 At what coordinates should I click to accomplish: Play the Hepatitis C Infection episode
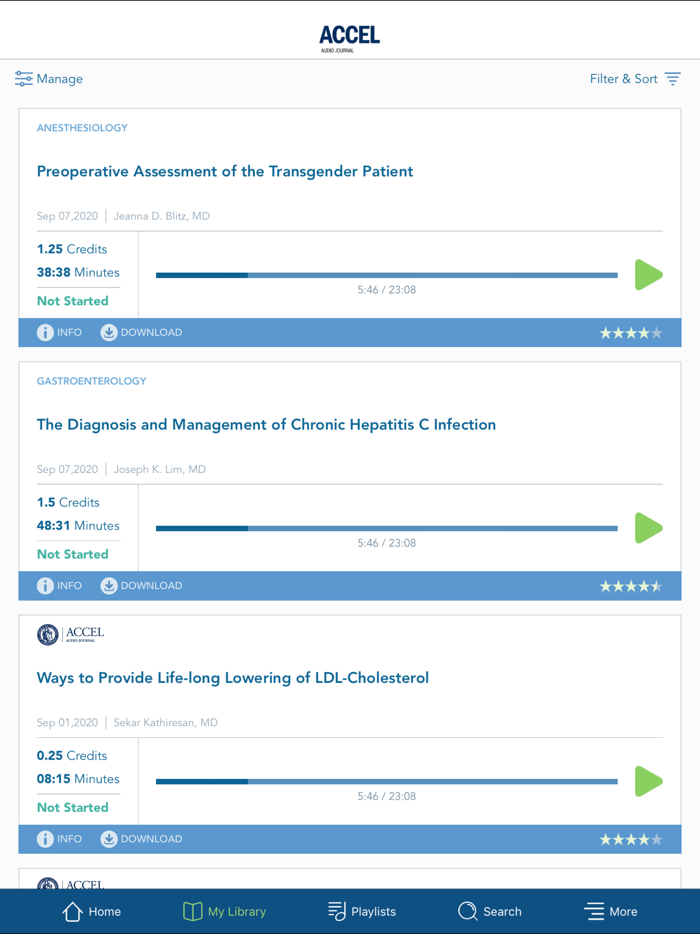tap(648, 528)
